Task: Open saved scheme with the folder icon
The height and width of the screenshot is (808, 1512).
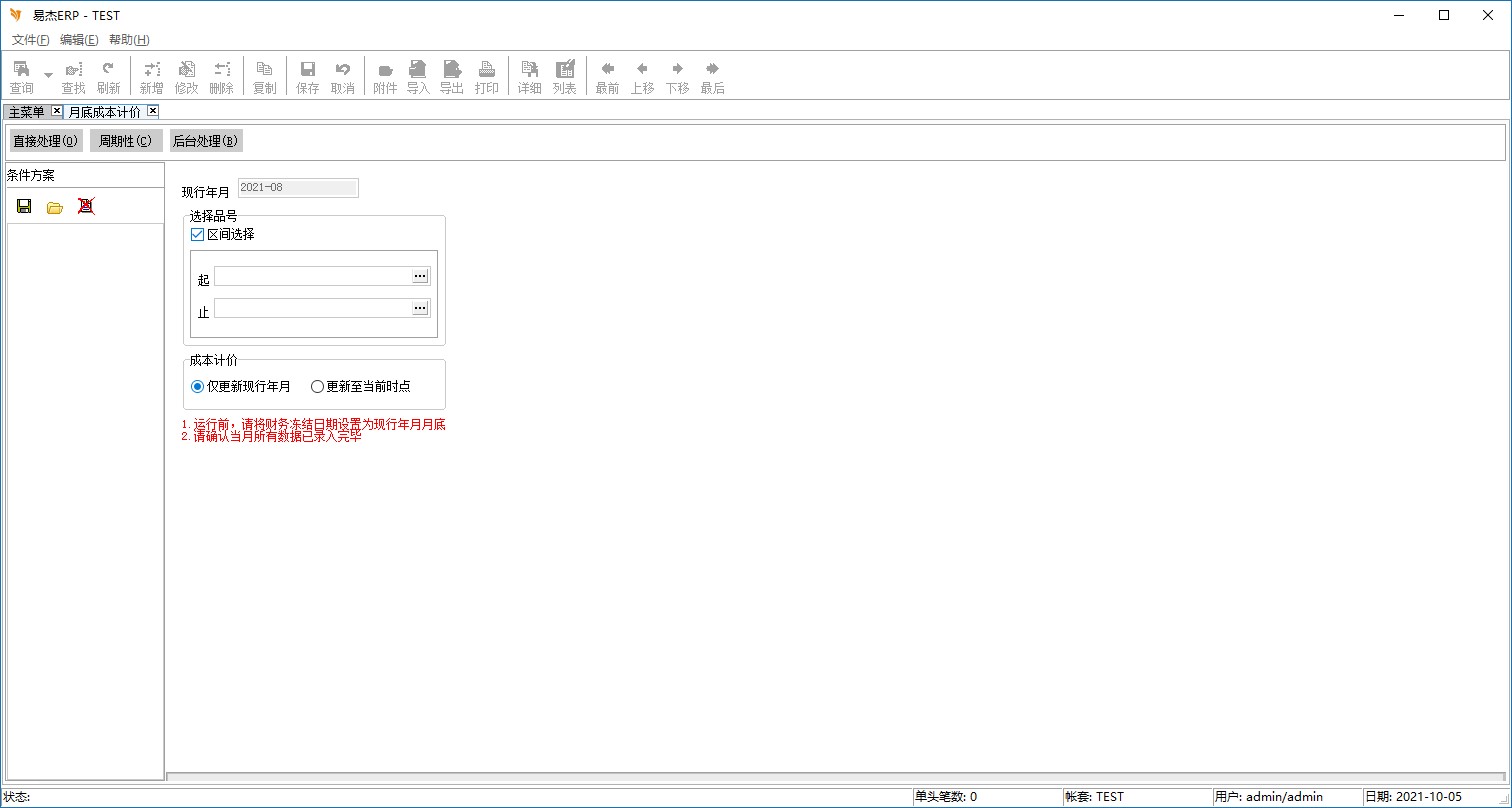Action: tap(55, 207)
